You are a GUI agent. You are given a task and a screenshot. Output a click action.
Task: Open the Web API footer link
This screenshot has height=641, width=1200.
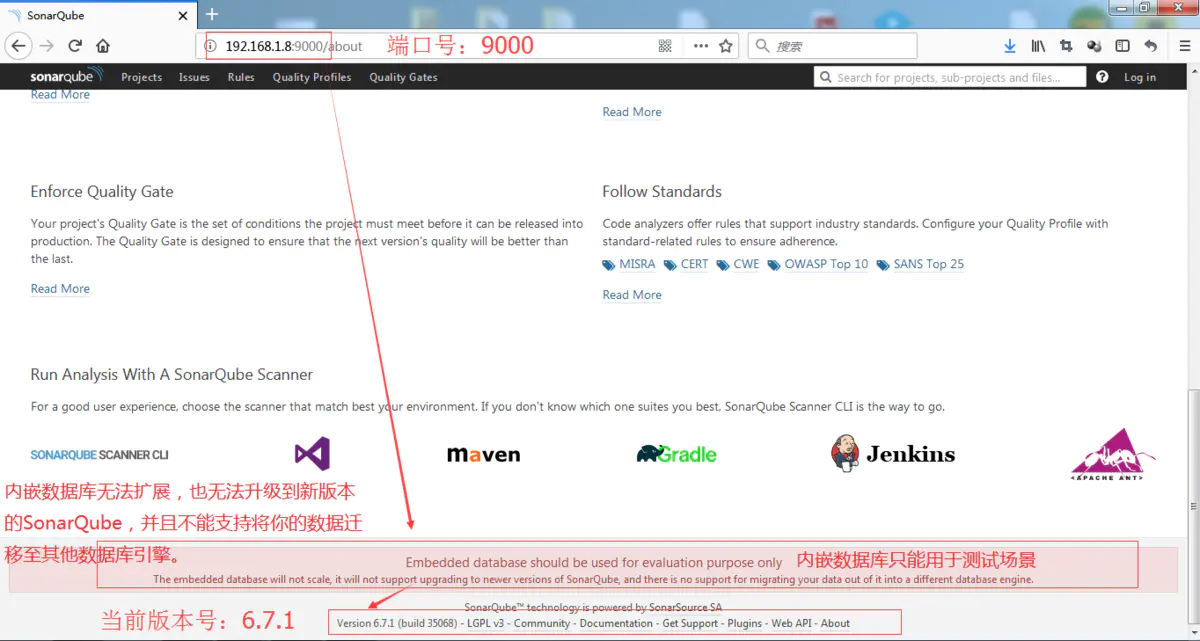(791, 623)
